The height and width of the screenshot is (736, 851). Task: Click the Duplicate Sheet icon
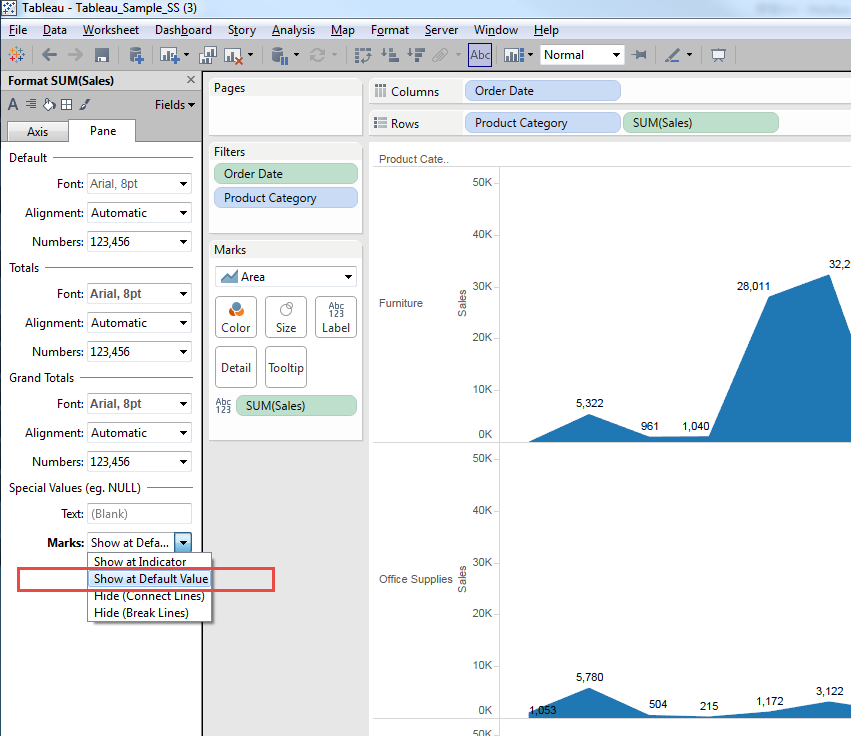click(207, 55)
